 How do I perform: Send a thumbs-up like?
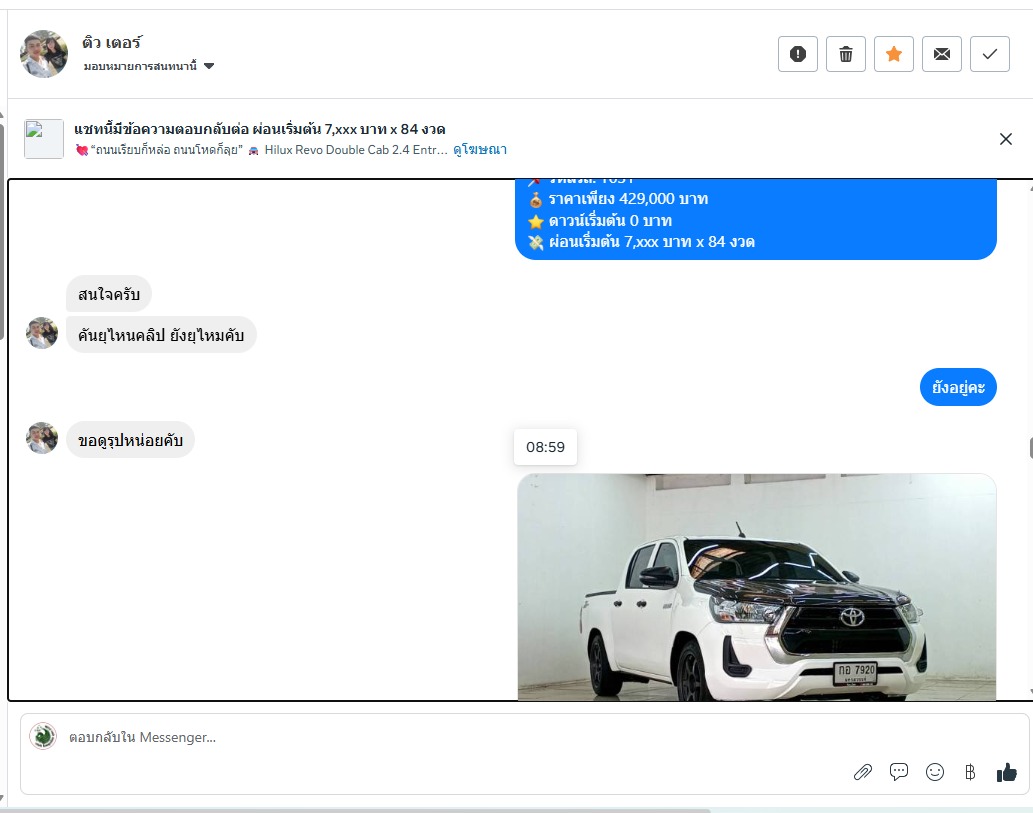click(1007, 772)
